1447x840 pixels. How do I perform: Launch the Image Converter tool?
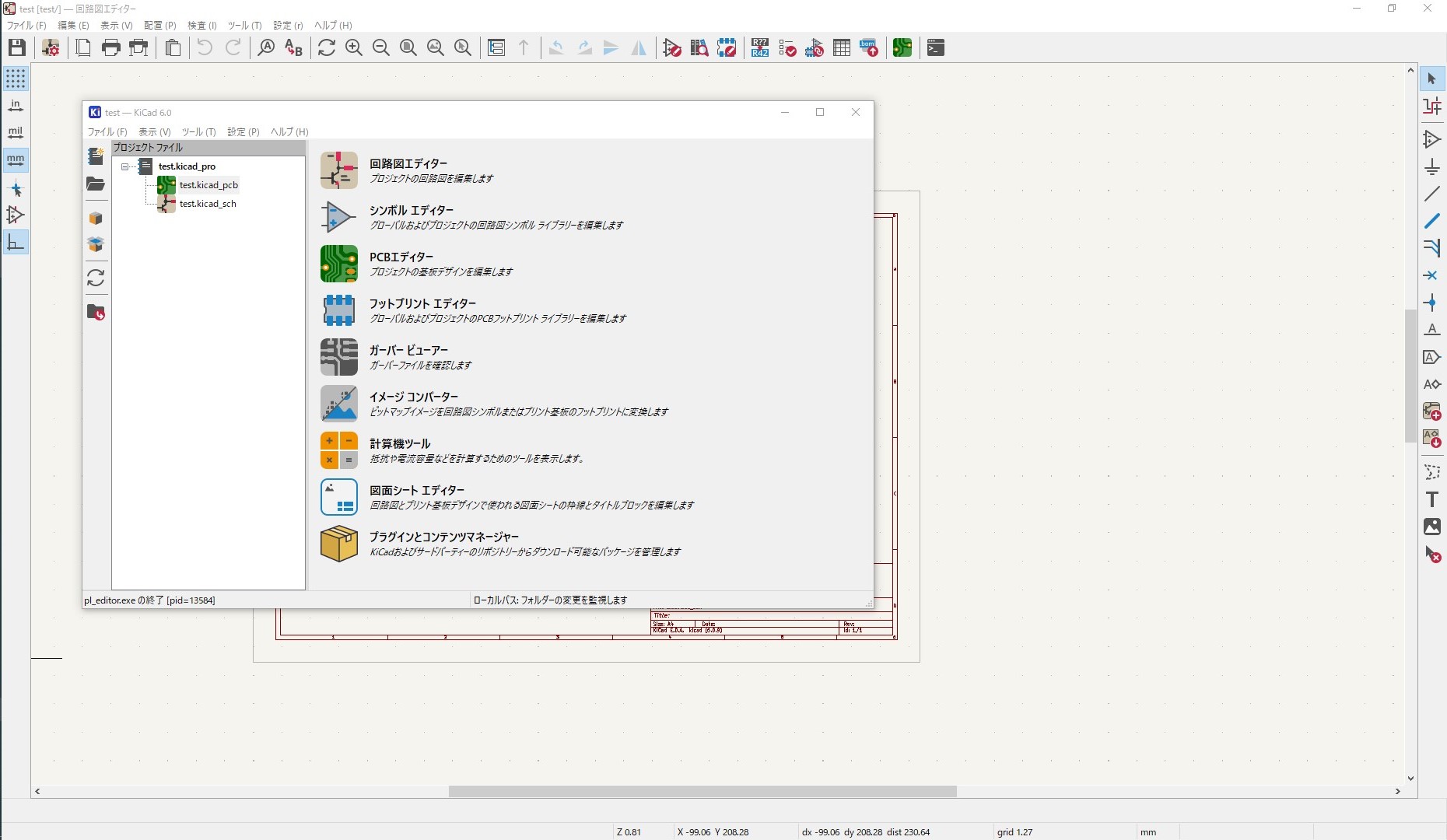338,404
